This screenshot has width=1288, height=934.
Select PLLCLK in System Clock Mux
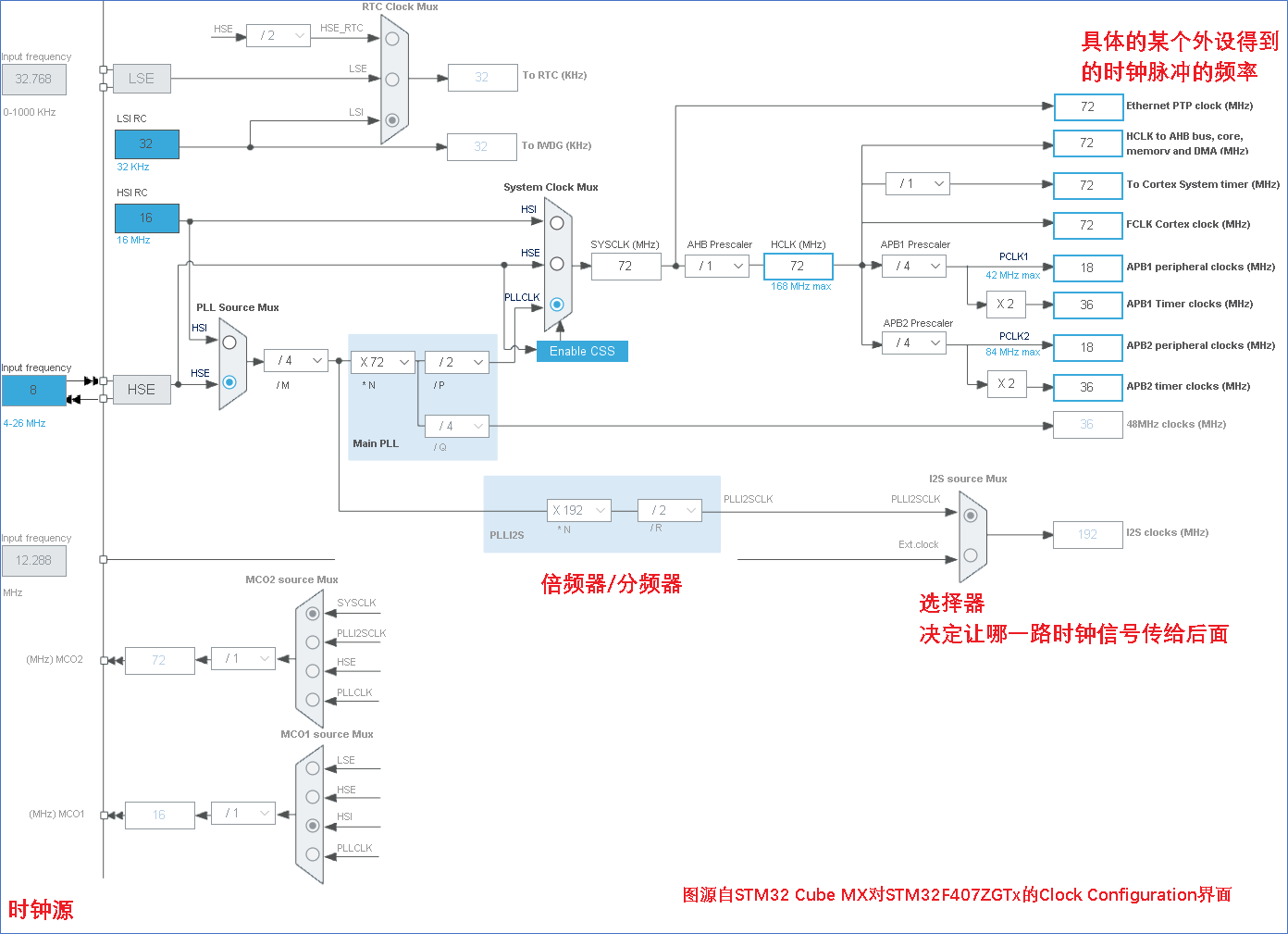point(557,304)
